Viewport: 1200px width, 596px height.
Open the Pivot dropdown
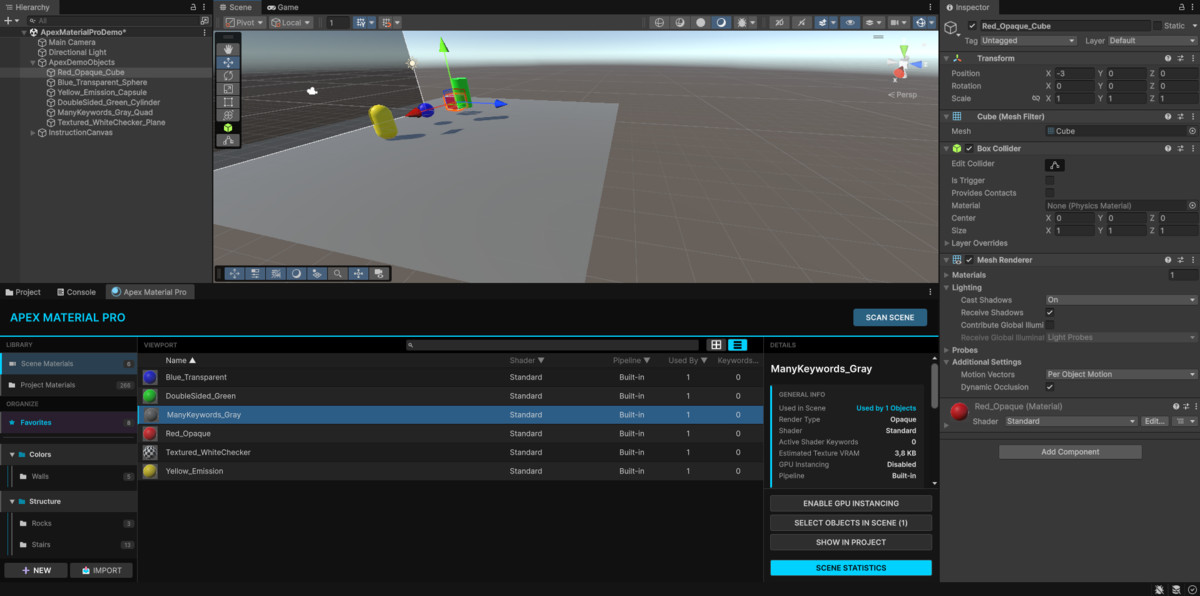(244, 22)
